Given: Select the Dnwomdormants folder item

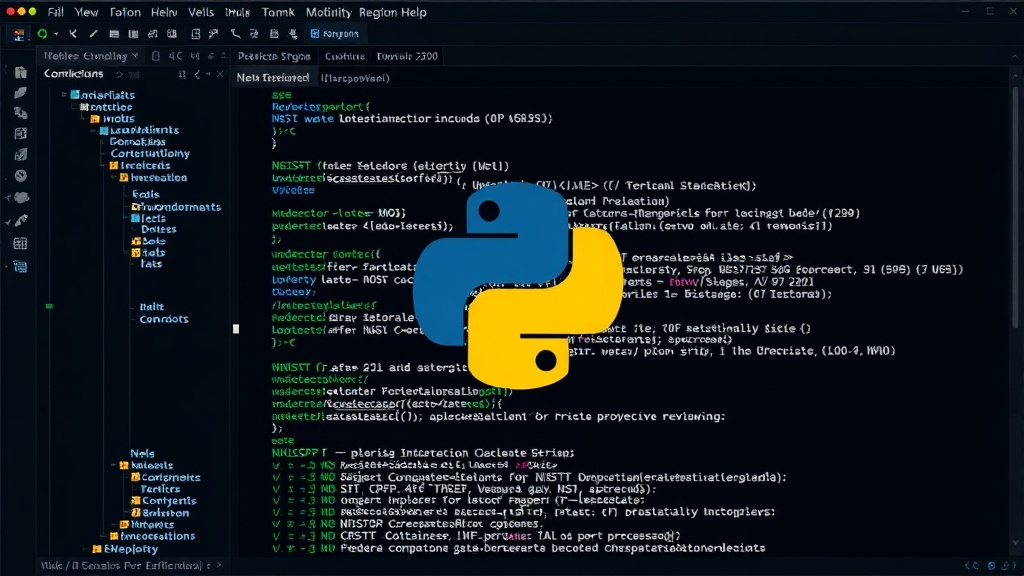Looking at the screenshot, I should 176,207.
